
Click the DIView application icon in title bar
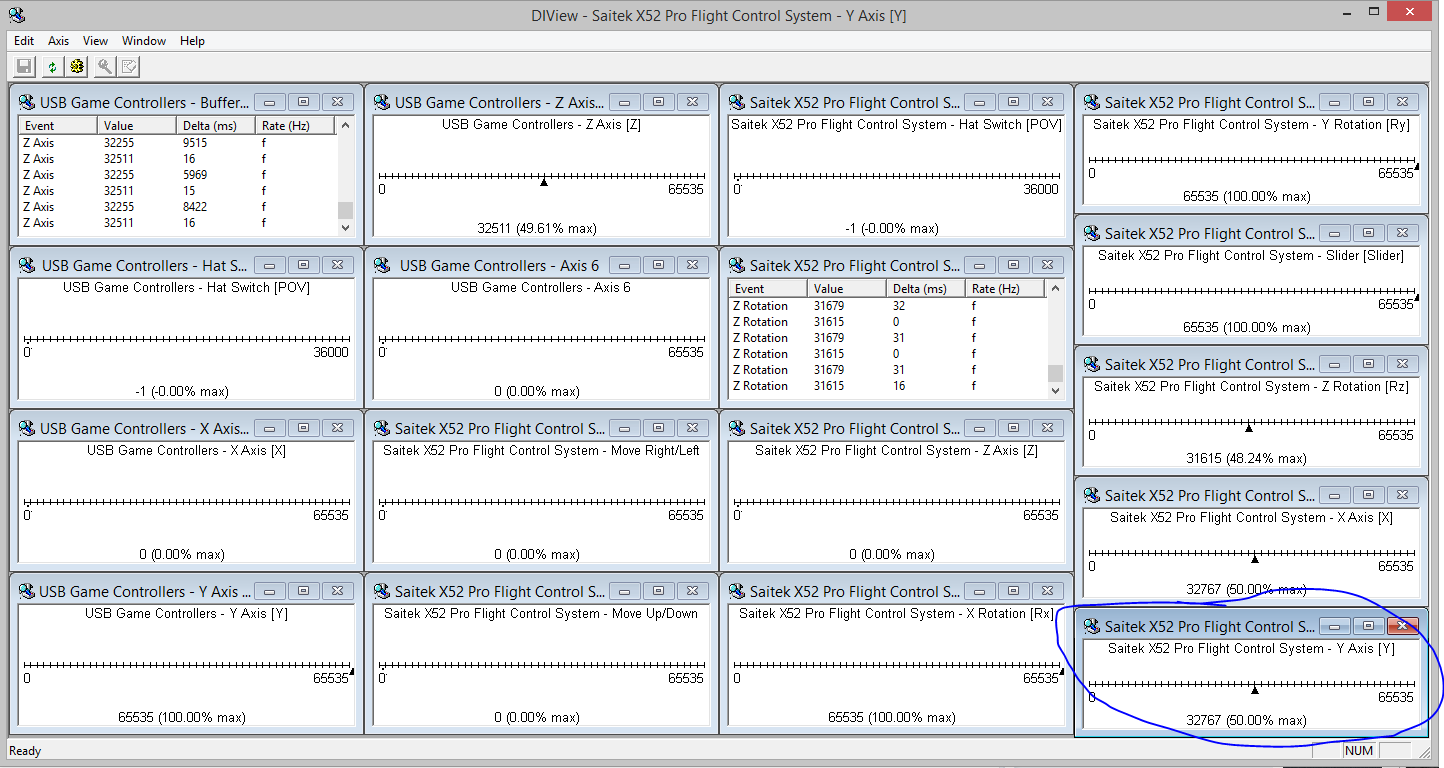[17, 14]
